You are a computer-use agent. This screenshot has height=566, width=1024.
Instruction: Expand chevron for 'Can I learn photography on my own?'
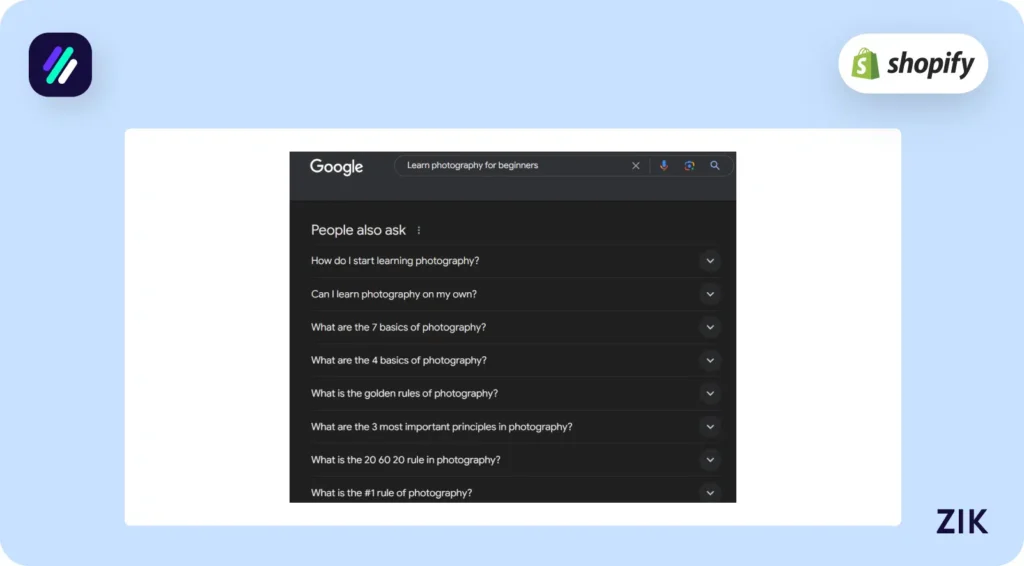pyautogui.click(x=710, y=294)
